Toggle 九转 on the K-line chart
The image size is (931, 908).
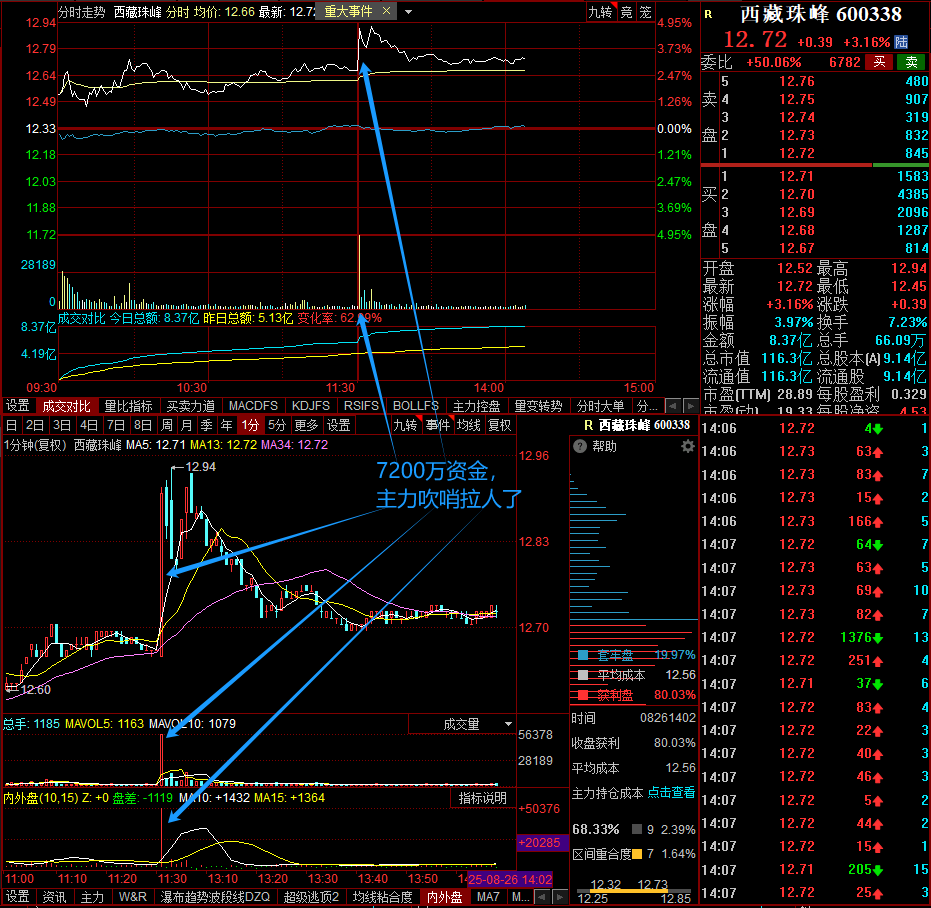(406, 425)
